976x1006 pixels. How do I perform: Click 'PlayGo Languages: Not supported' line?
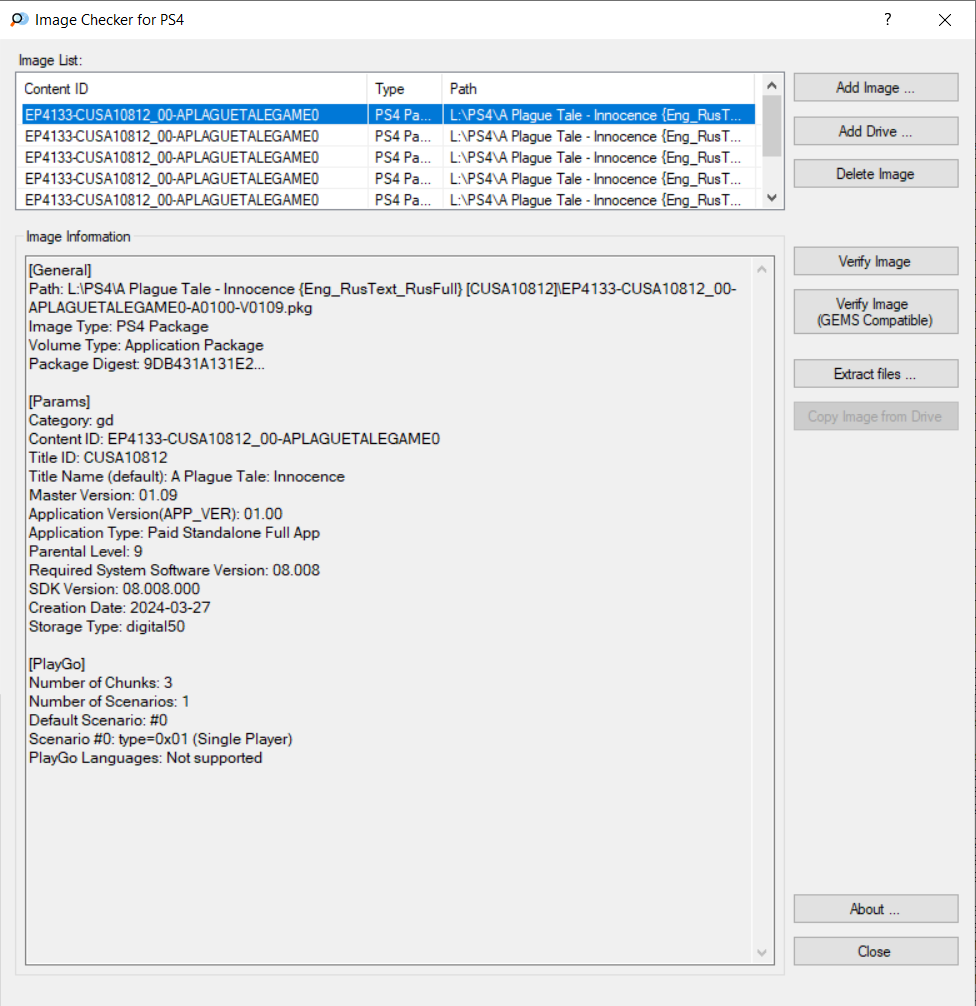click(x=146, y=758)
